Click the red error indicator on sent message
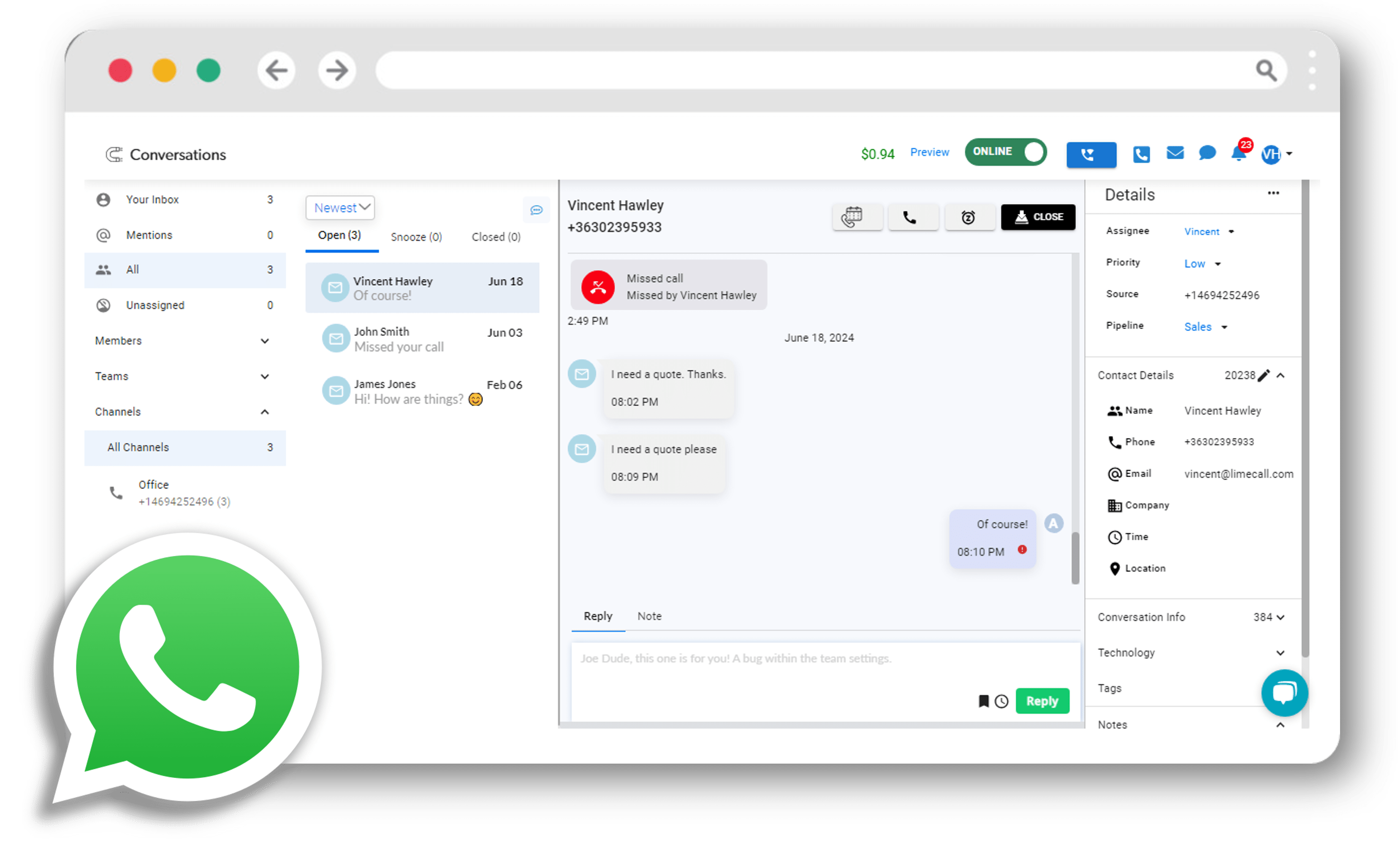 tap(1022, 549)
